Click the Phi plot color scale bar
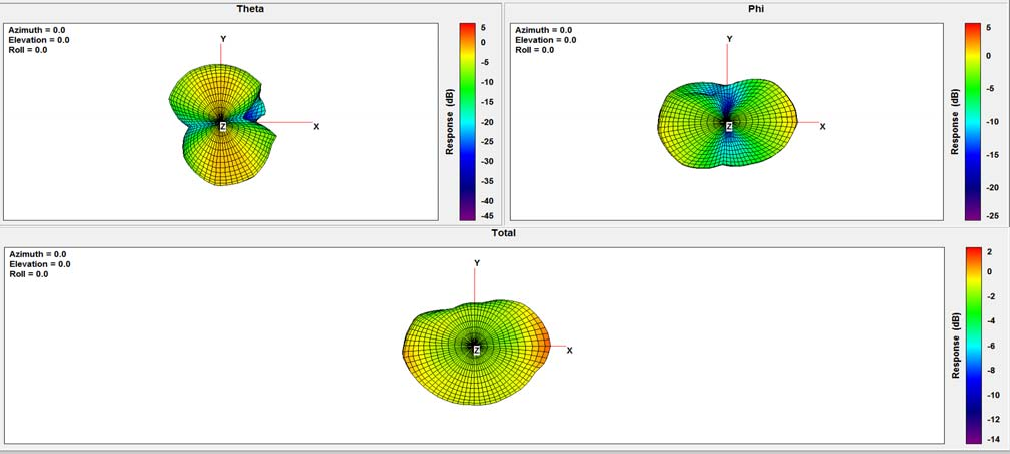 973,122
